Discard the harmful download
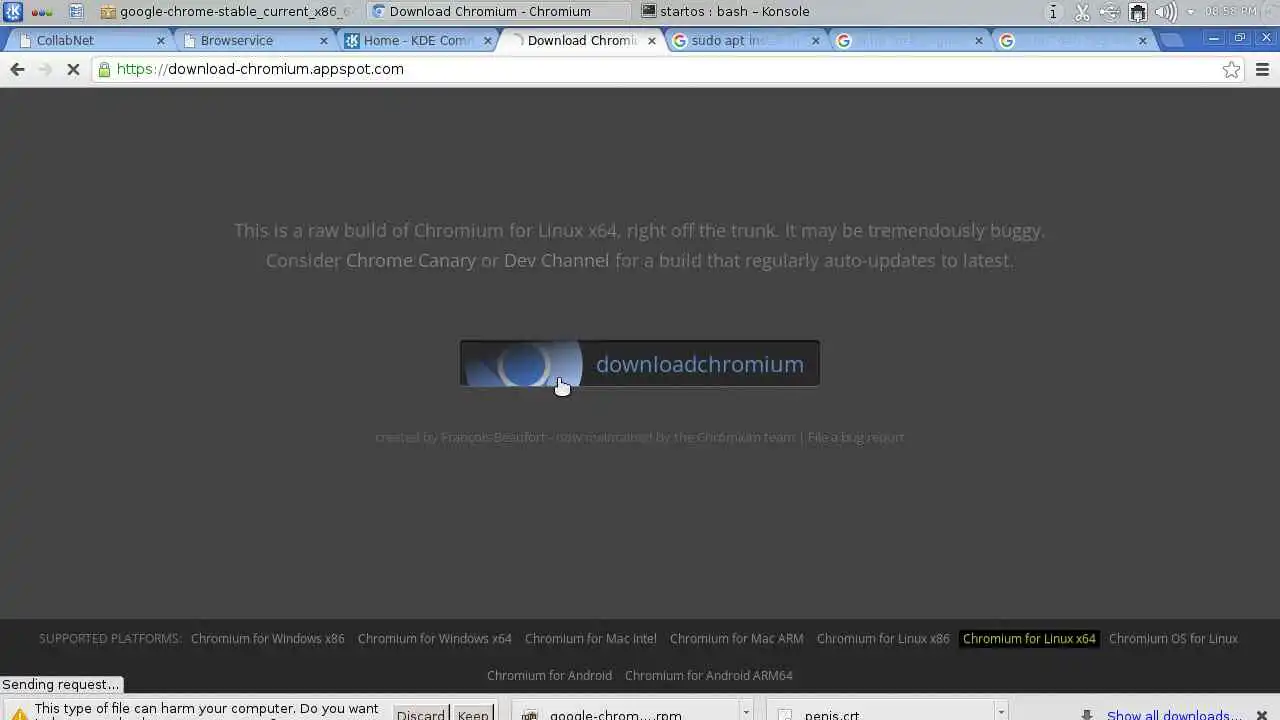The height and width of the screenshot is (720, 1280). [421, 714]
